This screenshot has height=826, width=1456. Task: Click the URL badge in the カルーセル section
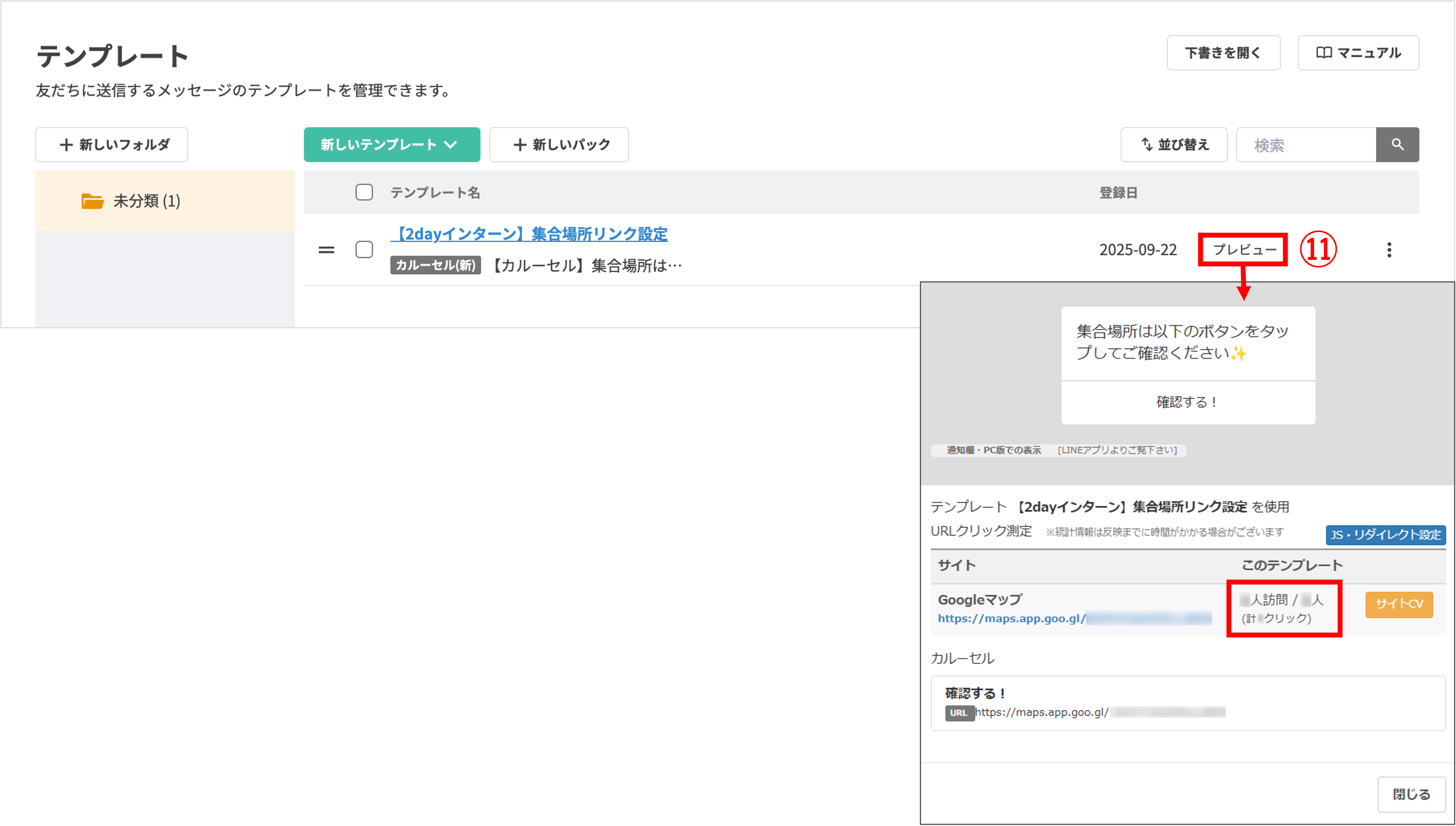(960, 713)
